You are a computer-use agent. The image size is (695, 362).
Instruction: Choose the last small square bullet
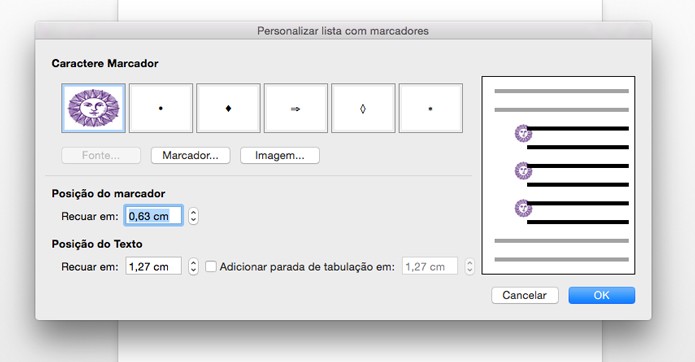(430, 108)
